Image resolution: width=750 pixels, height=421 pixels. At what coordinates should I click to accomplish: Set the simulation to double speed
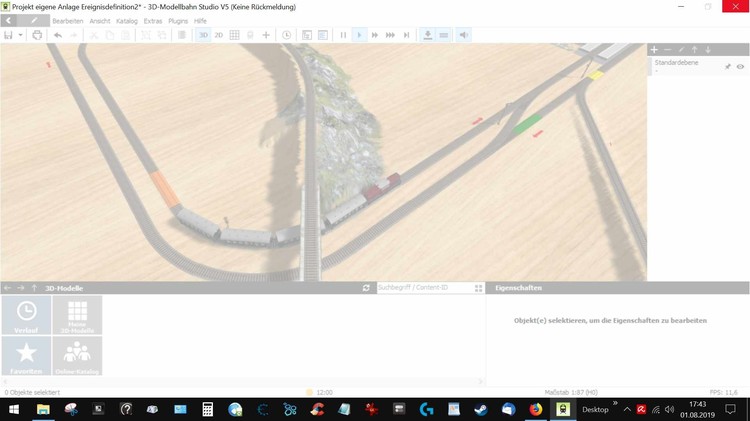click(x=375, y=35)
